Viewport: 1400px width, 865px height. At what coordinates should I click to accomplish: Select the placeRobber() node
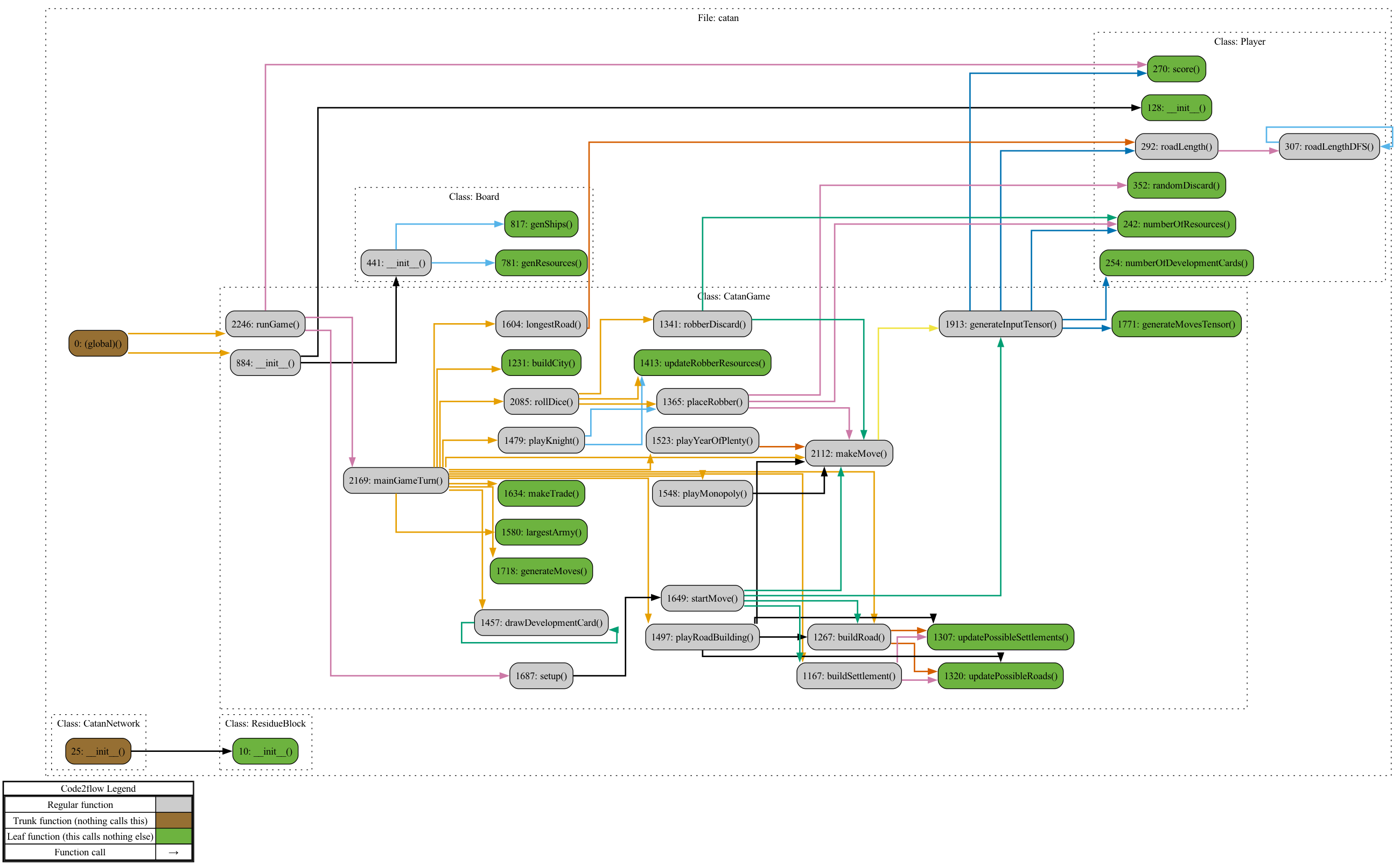pos(702,402)
